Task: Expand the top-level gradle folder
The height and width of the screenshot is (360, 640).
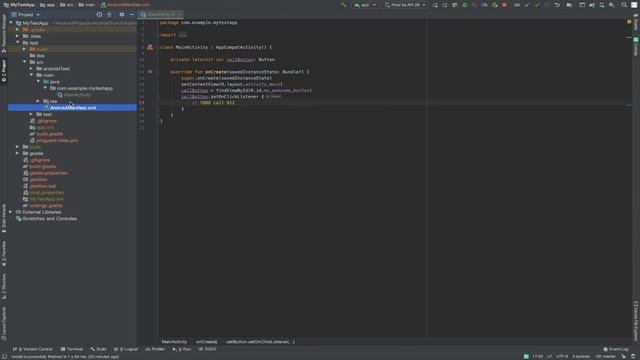Action: click(x=18, y=153)
